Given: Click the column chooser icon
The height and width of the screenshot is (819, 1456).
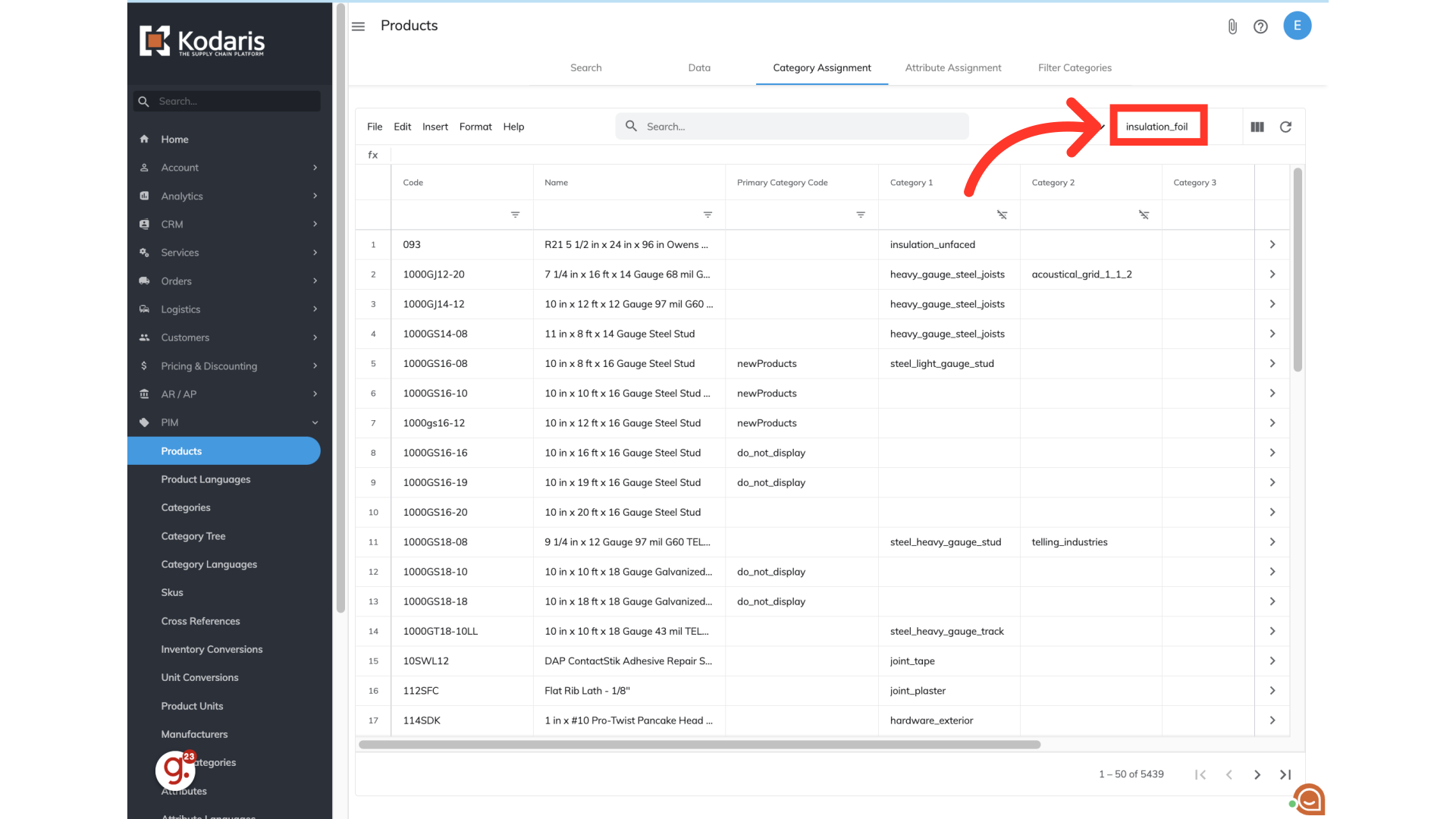Looking at the screenshot, I should click(1257, 127).
